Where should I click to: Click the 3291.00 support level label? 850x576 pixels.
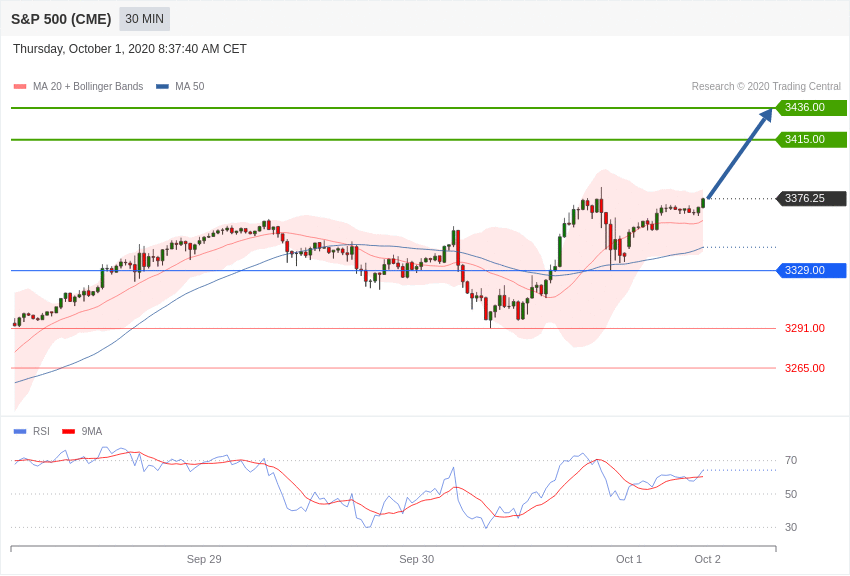tap(805, 328)
